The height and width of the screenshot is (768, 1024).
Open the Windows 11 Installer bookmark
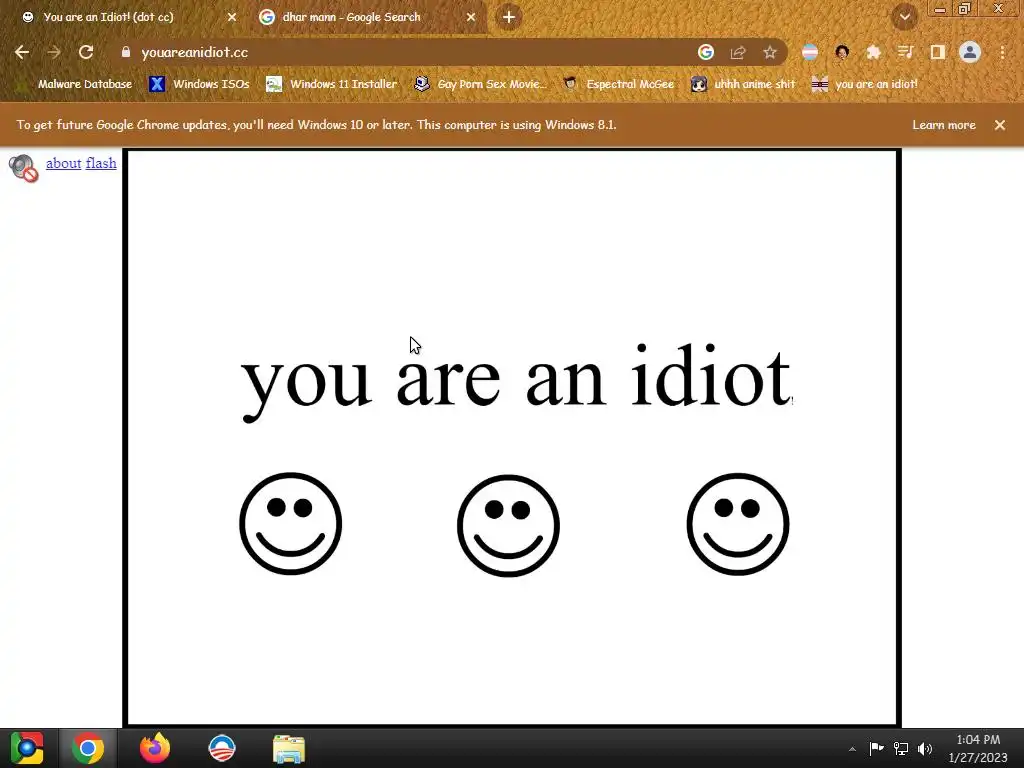click(332, 84)
